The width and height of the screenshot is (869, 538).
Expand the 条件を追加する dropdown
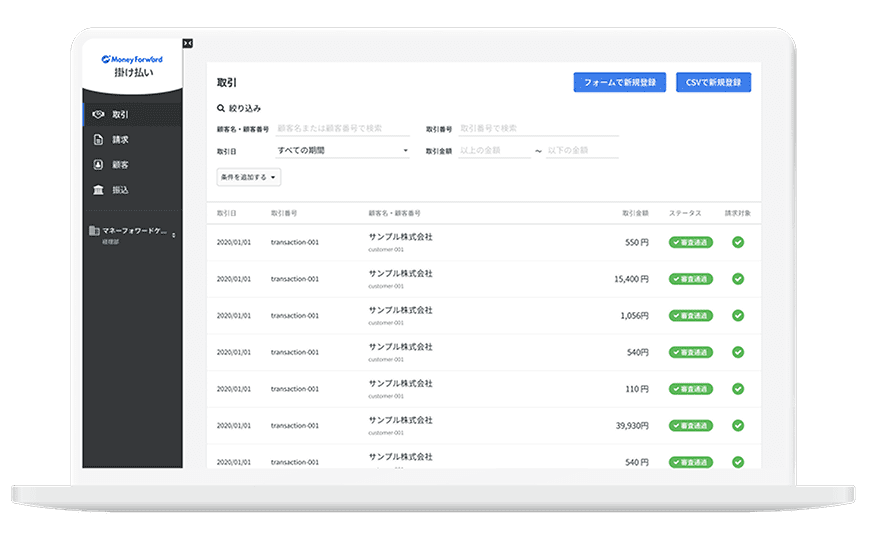tap(249, 177)
